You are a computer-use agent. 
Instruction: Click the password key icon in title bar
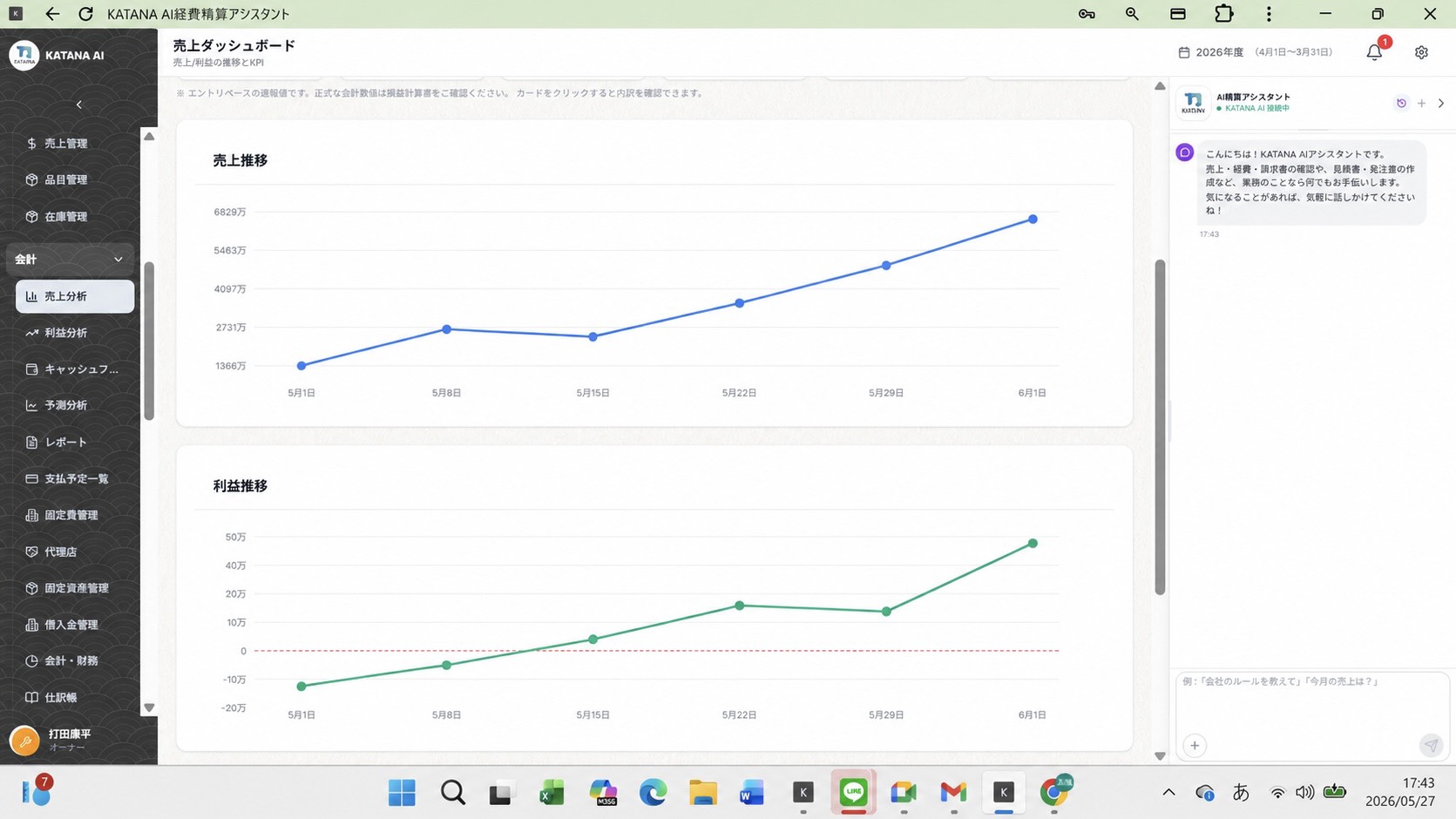1087,14
